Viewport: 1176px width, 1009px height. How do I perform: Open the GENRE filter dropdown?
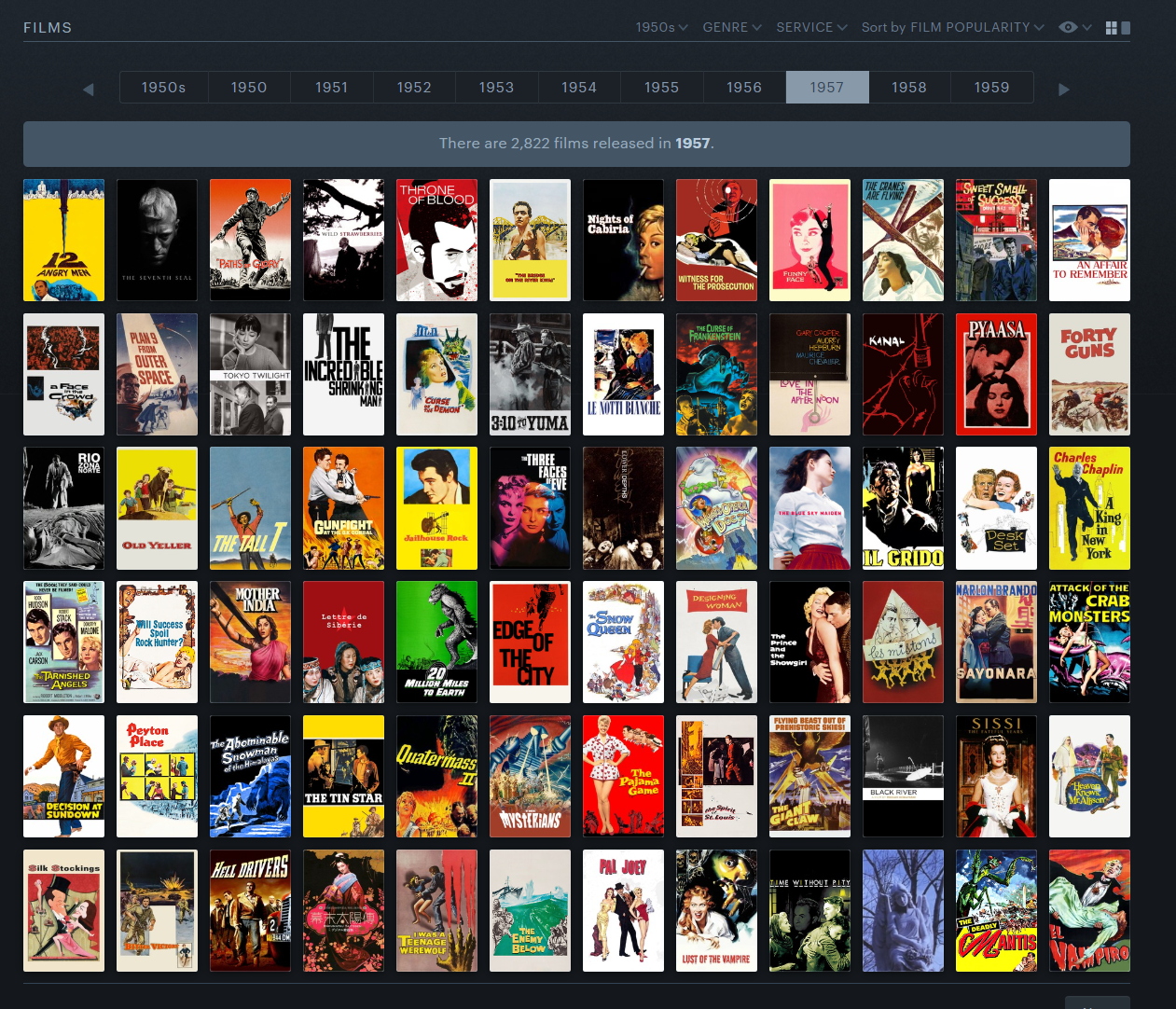coord(732,27)
